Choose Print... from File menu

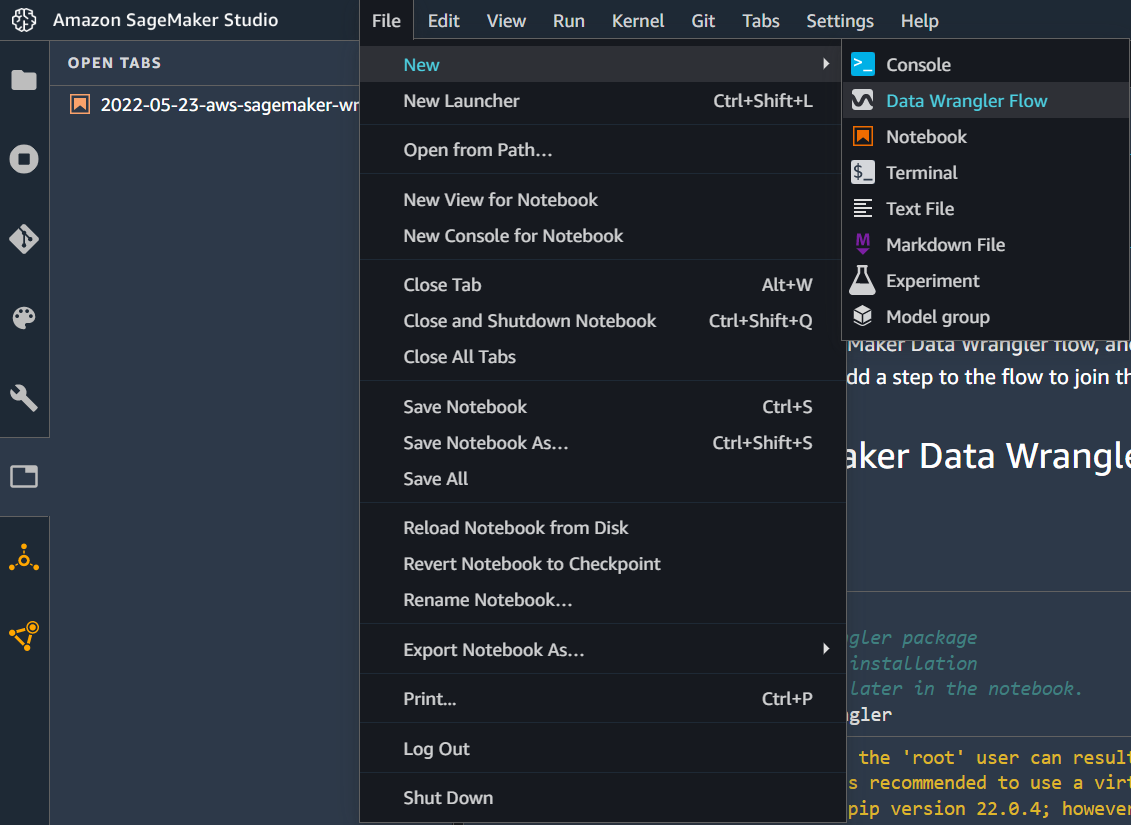coord(602,698)
